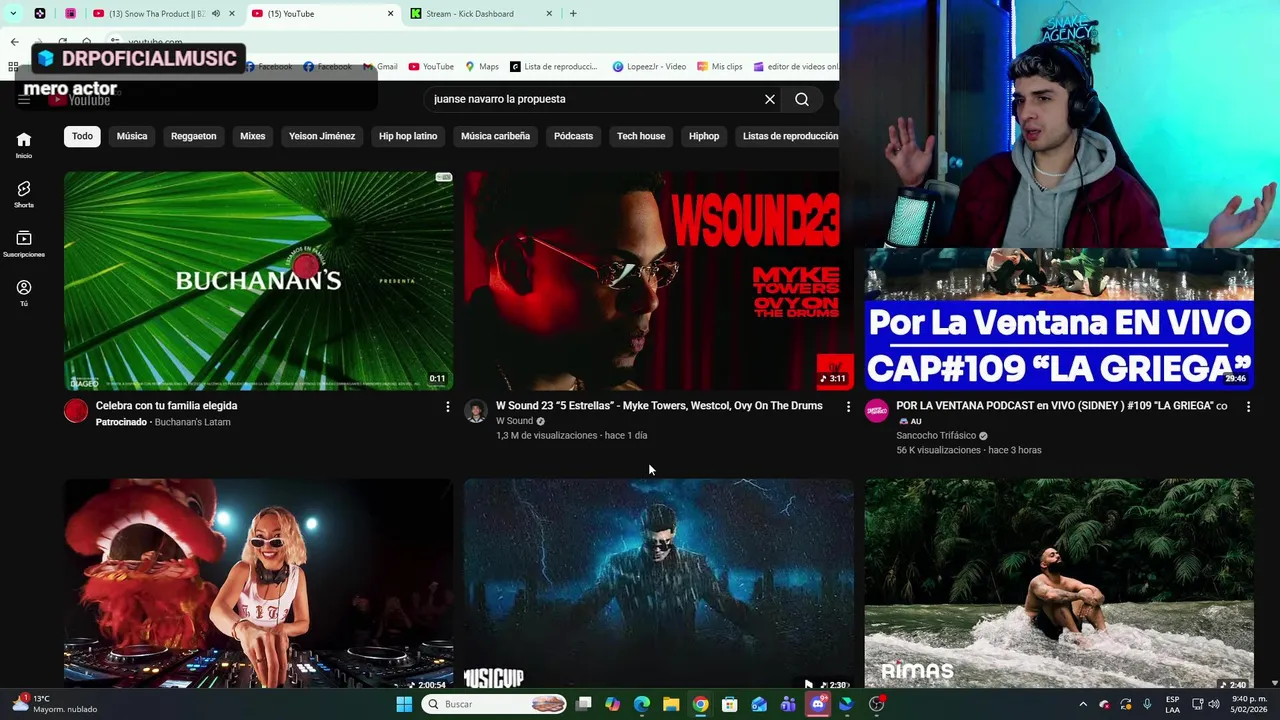Open Copilot app from taskbar
The image size is (1280, 720).
coord(612,704)
